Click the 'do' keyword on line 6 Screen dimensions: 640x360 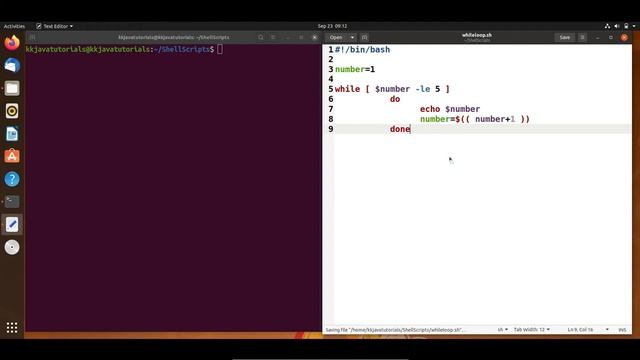395,99
